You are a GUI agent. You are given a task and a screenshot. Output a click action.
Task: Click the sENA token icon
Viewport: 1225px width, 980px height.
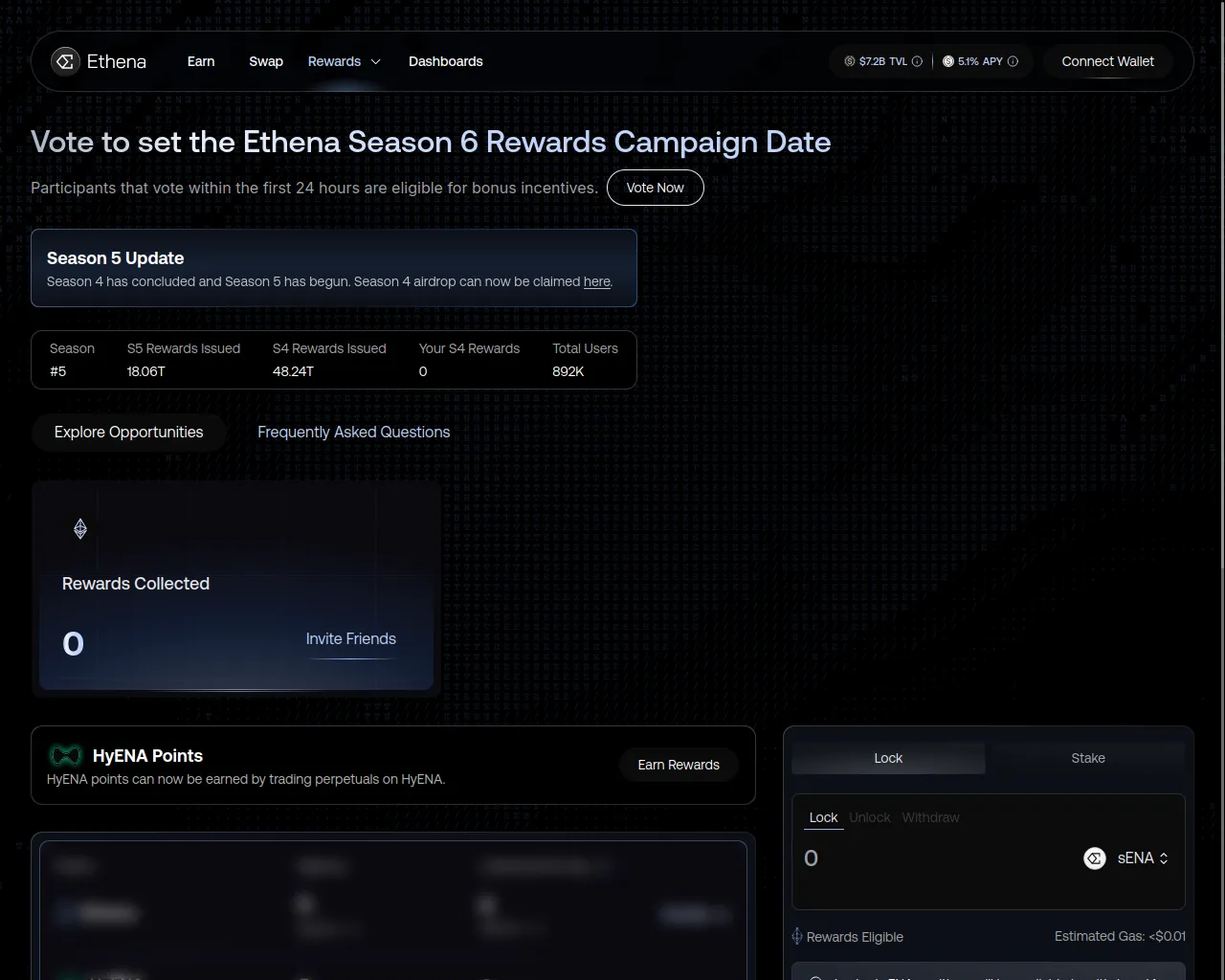pos(1095,858)
